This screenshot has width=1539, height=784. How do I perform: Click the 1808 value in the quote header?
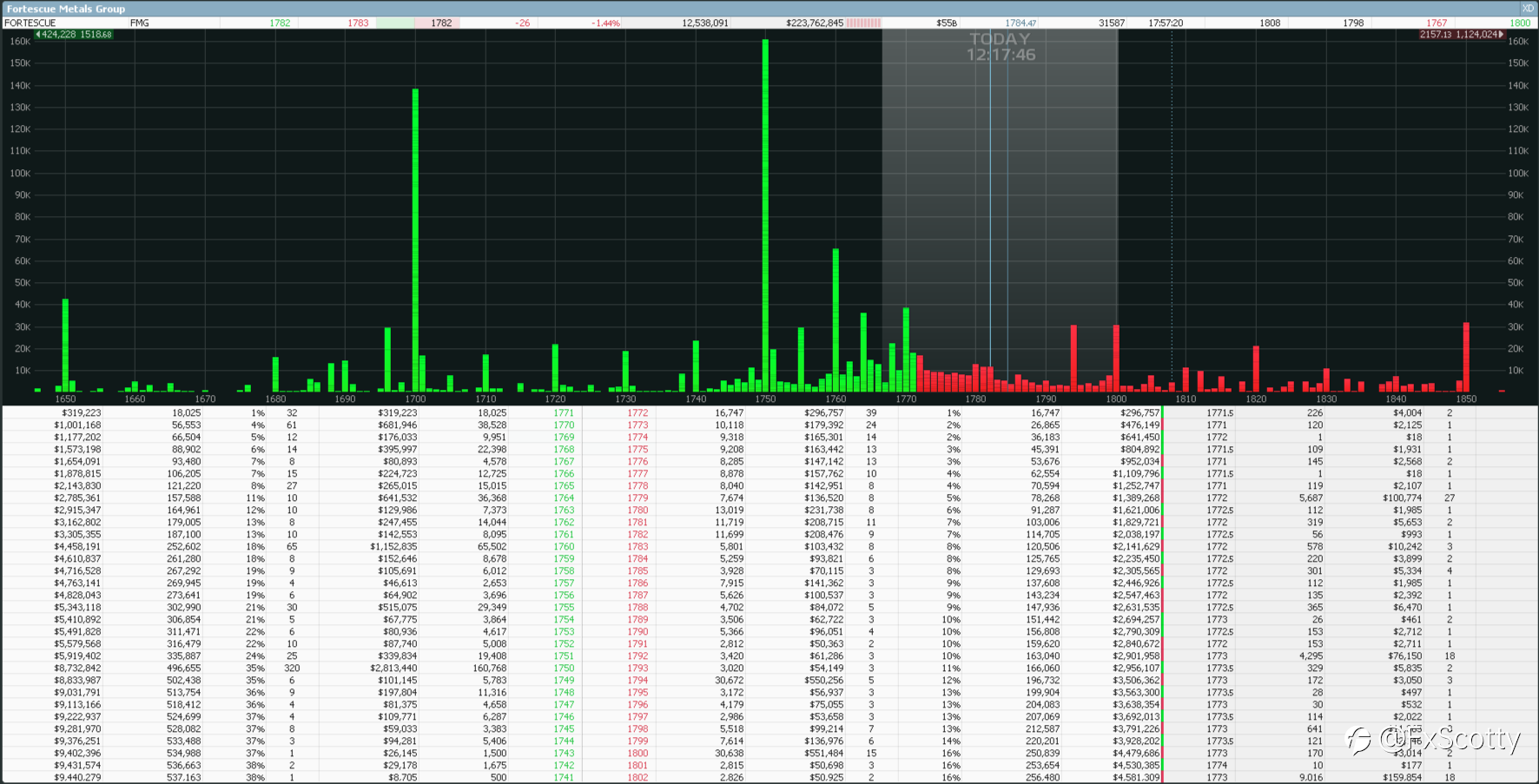coord(1270,23)
